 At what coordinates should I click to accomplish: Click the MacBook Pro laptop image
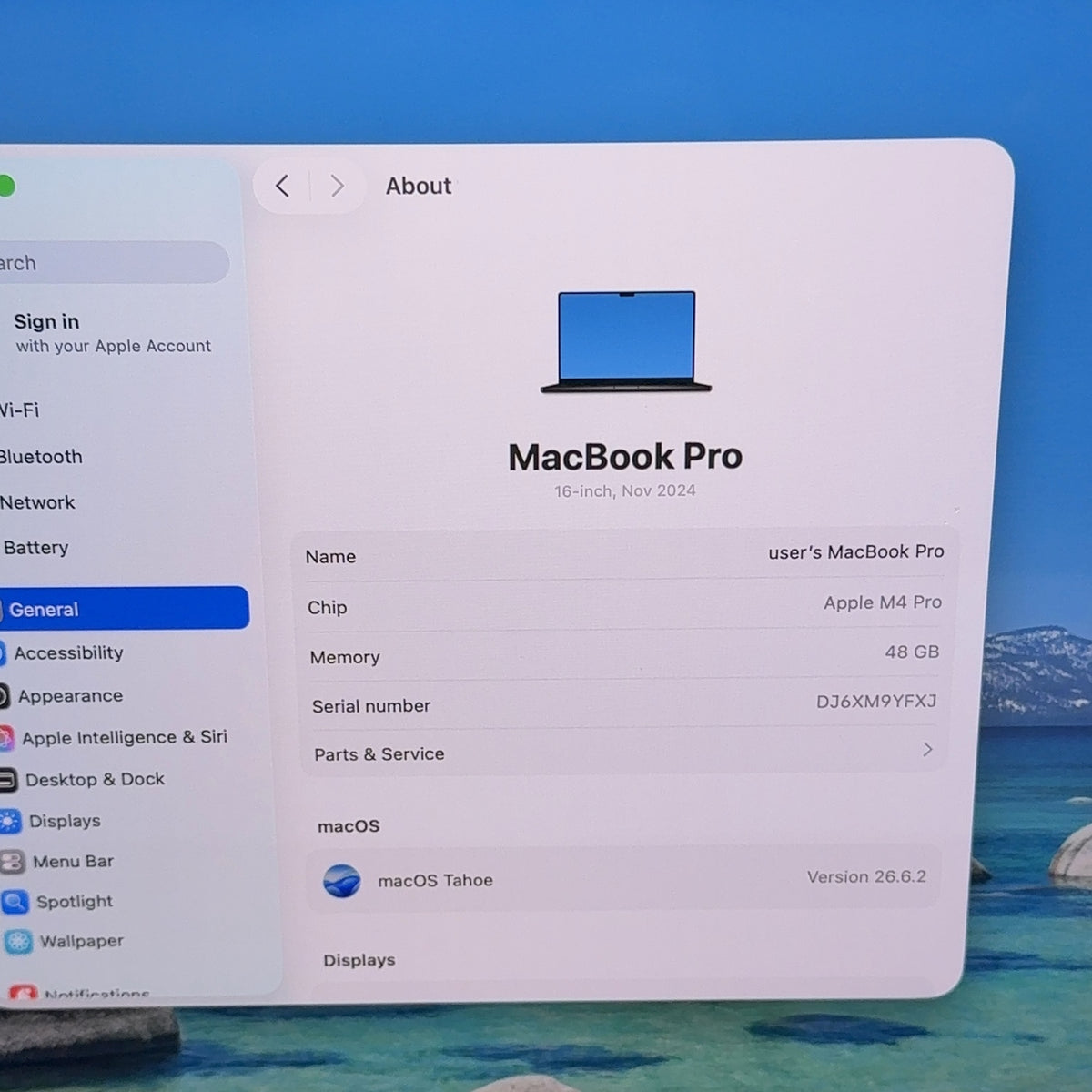point(626,342)
